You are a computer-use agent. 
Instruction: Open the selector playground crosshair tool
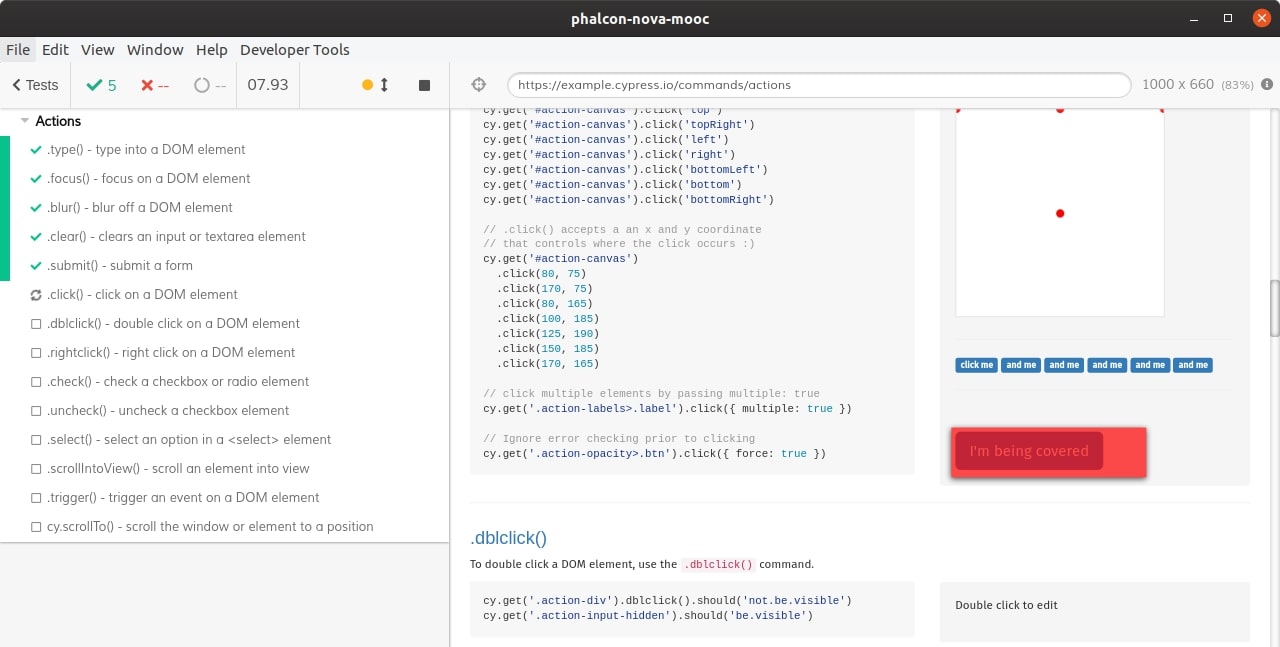tap(478, 84)
